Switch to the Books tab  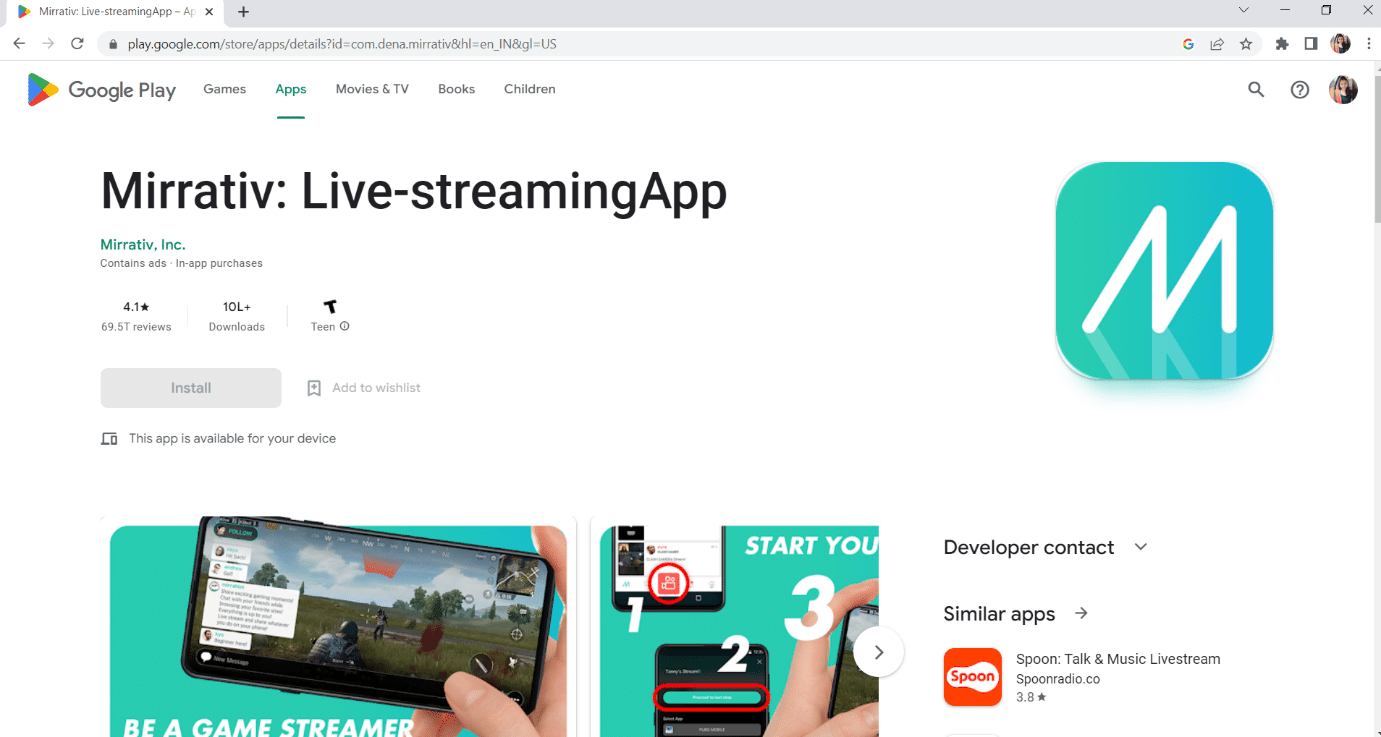pos(456,89)
